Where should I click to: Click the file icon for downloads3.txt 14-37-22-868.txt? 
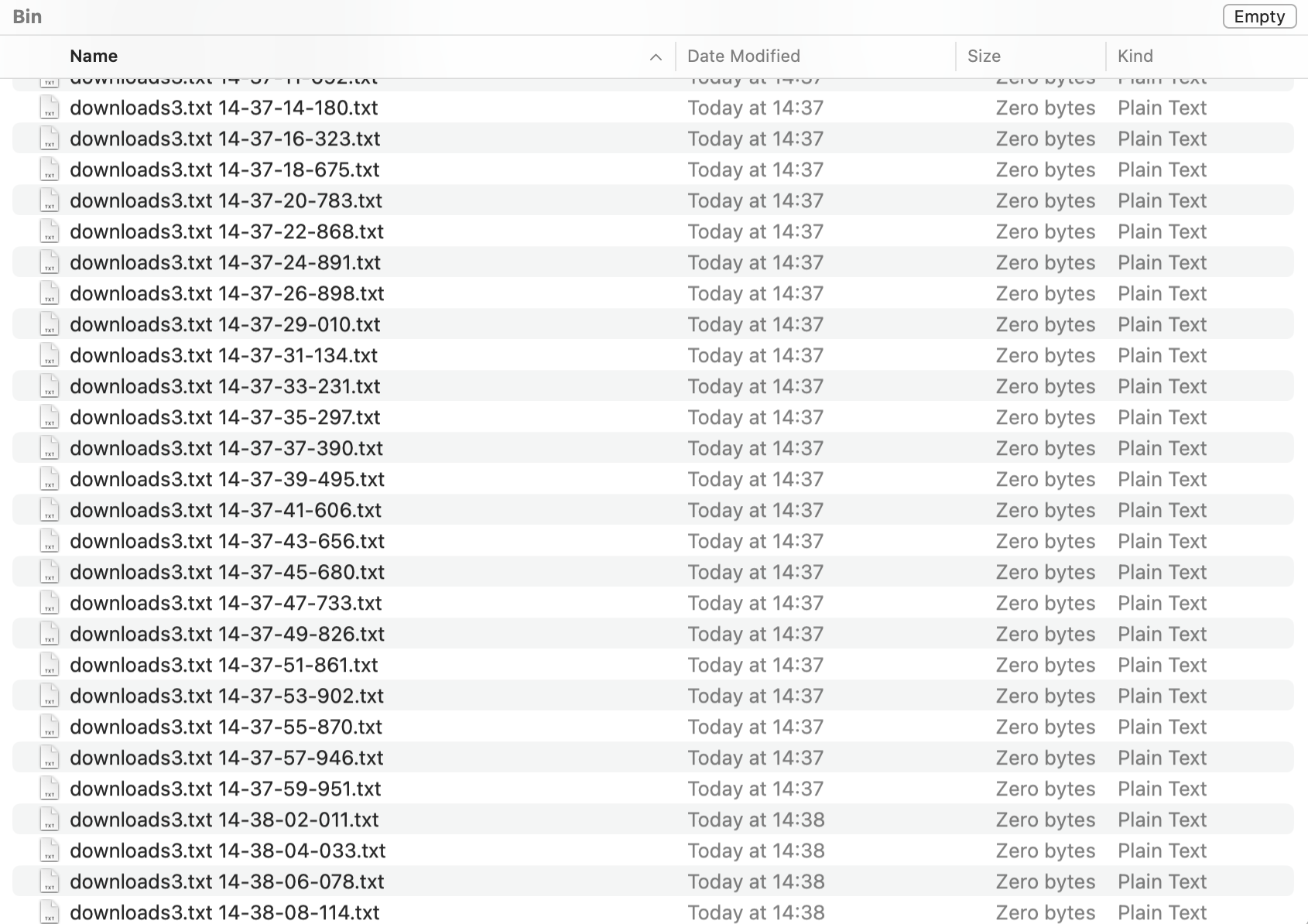[x=50, y=231]
